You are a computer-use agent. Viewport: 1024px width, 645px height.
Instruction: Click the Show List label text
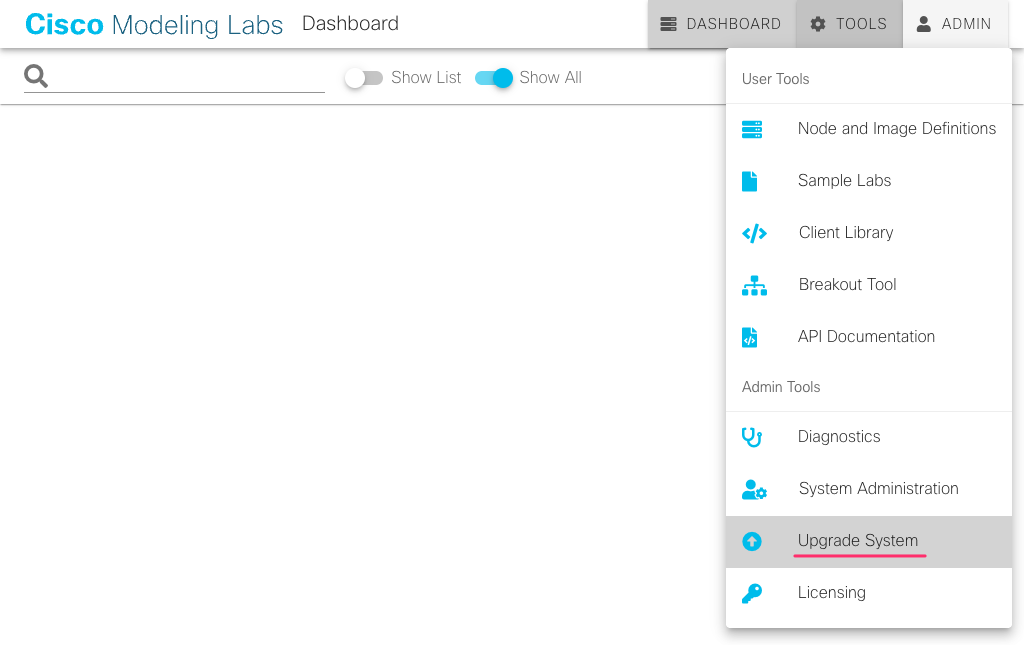[x=426, y=78]
